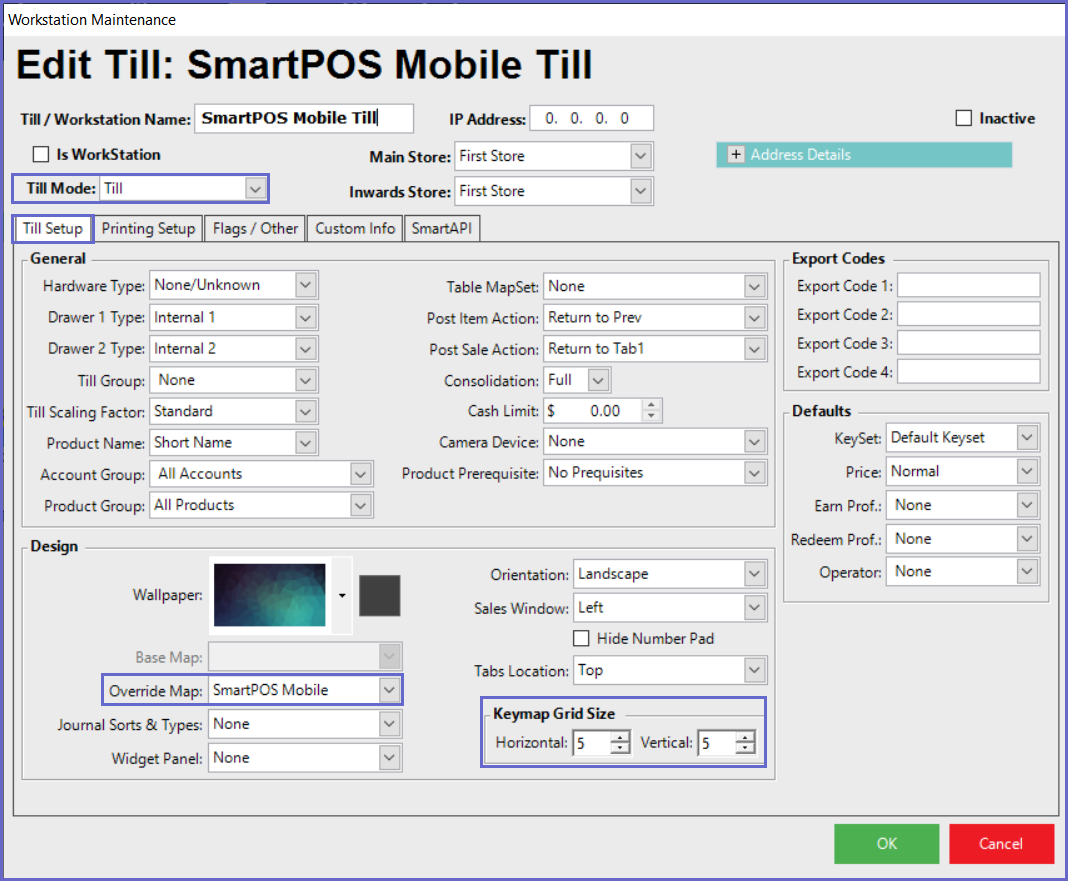Image resolution: width=1068 pixels, height=881 pixels.
Task: Open the Main Store dropdown
Action: [x=640, y=156]
